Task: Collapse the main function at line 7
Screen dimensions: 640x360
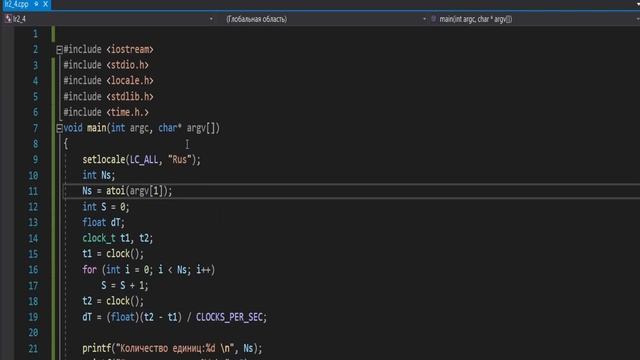Action: point(59,129)
